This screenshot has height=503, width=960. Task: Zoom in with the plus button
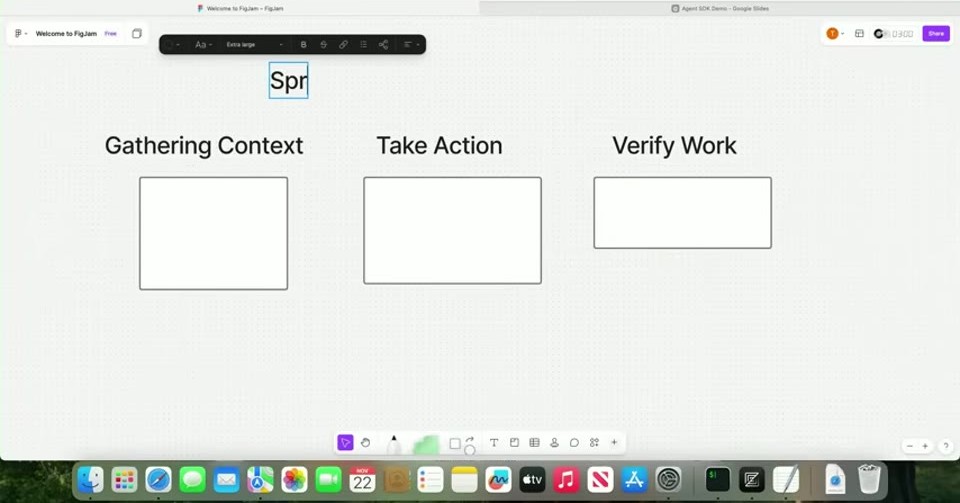(x=925, y=446)
